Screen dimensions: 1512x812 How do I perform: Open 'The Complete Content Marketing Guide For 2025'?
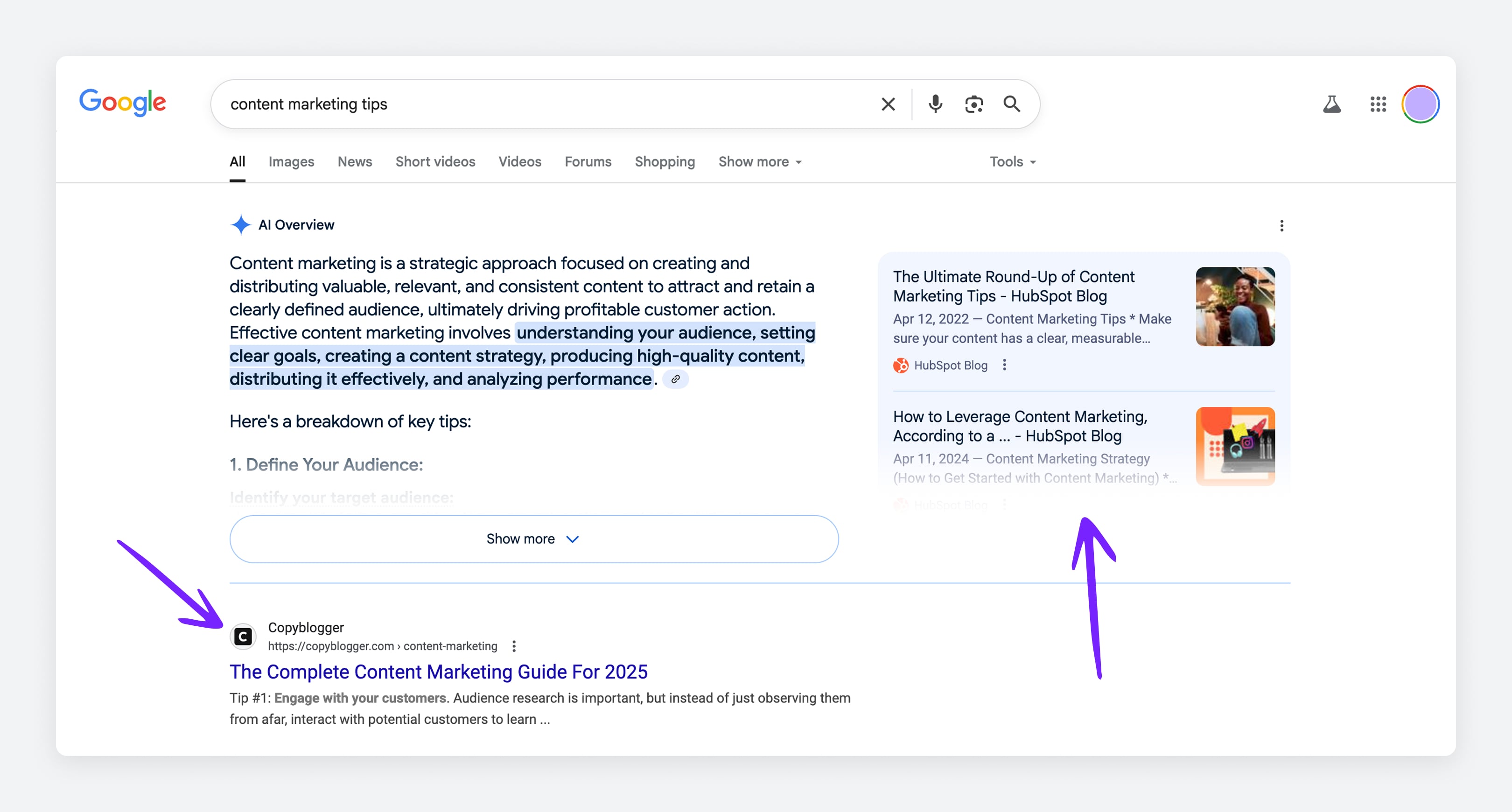(439, 672)
